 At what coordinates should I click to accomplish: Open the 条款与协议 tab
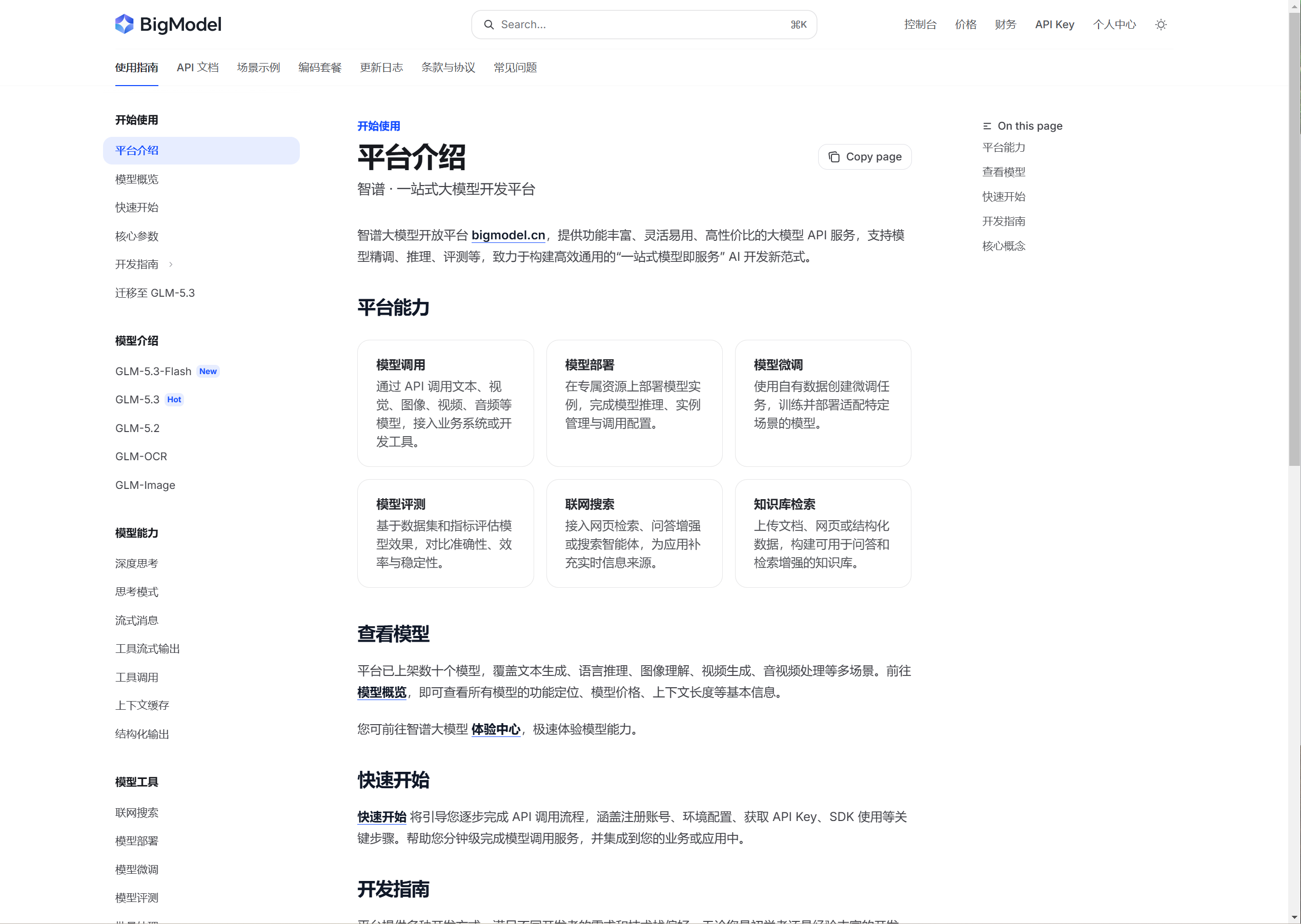click(448, 68)
